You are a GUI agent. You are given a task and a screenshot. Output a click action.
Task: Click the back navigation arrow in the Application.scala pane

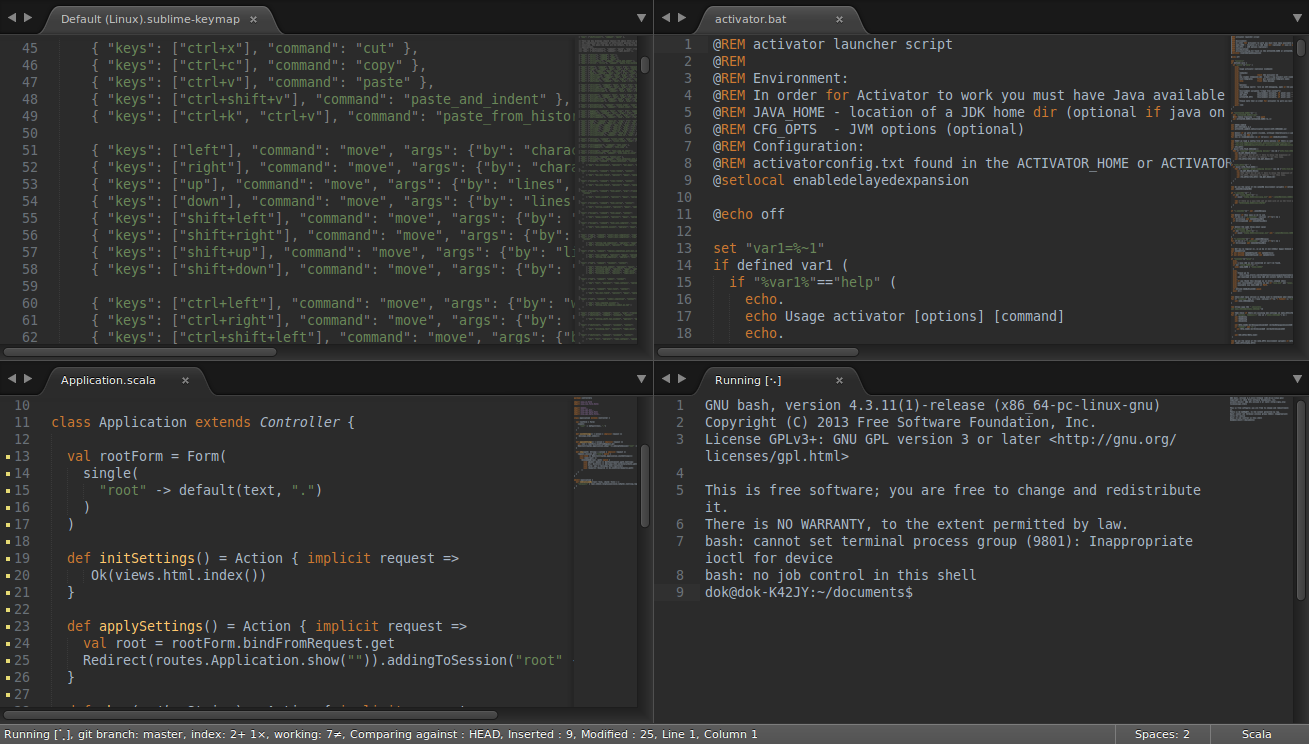[11, 379]
